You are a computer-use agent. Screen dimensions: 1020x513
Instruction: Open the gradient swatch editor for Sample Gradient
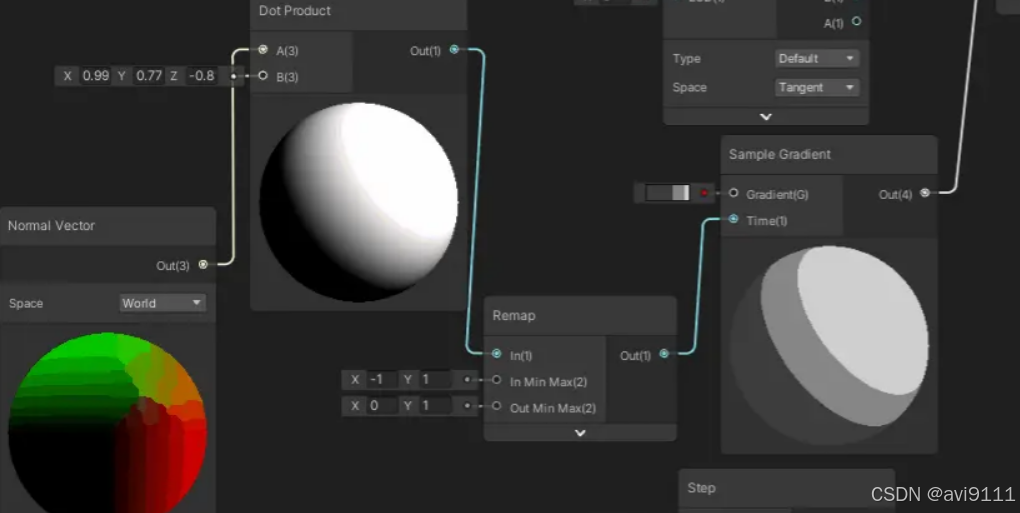[667, 193]
